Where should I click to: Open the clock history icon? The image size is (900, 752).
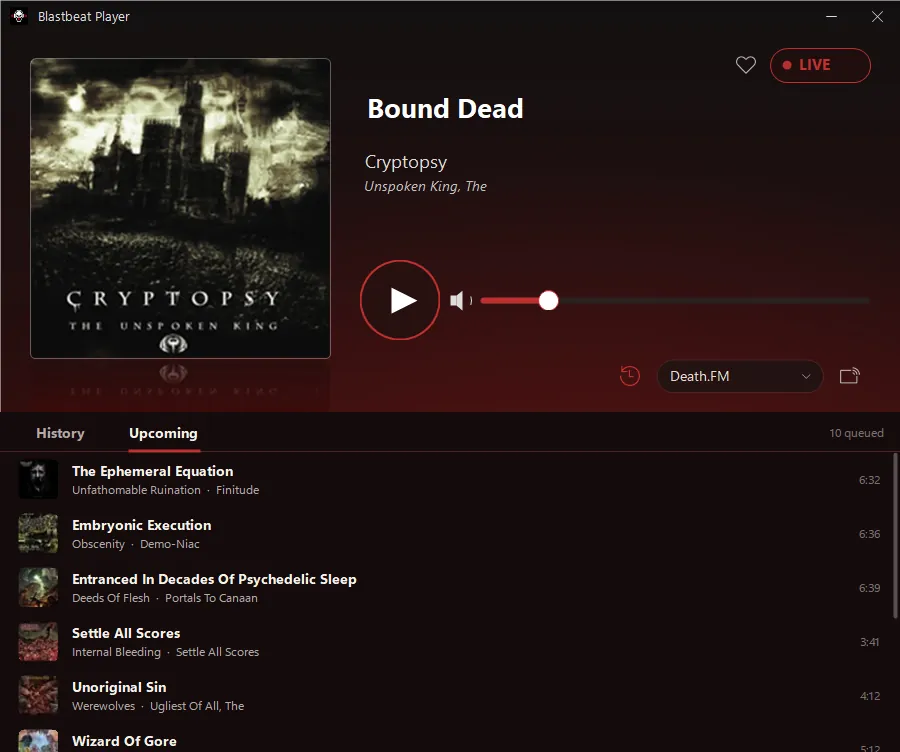(630, 376)
